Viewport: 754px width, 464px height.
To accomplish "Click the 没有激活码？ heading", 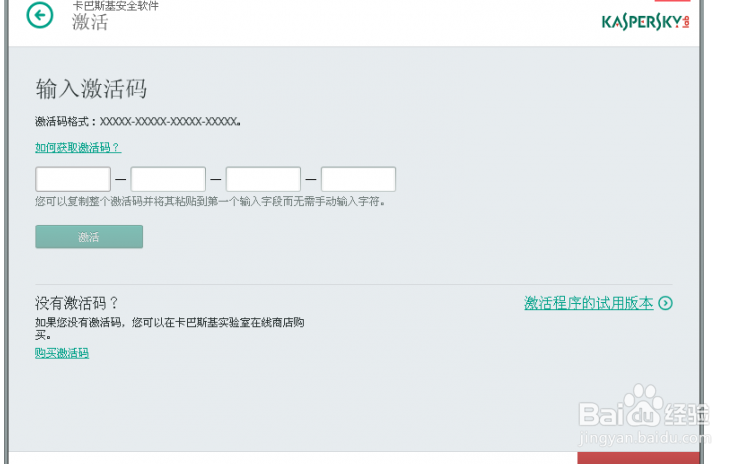I will point(76,303).
